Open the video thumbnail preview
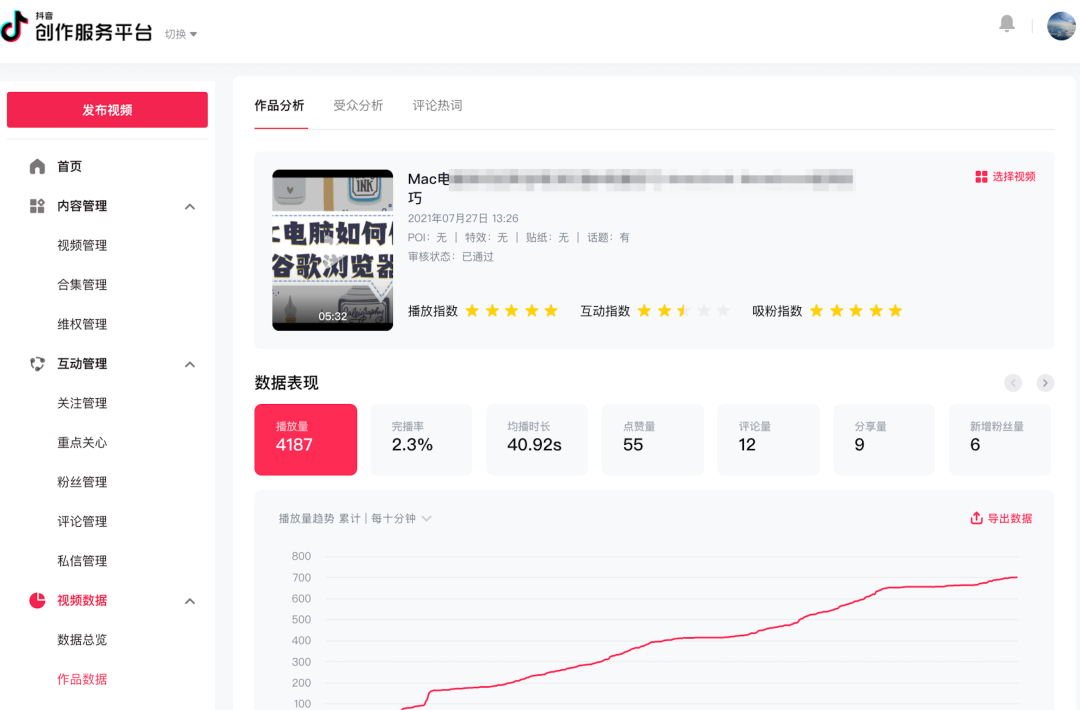Screen dimensions: 1080x710 click(x=332, y=250)
